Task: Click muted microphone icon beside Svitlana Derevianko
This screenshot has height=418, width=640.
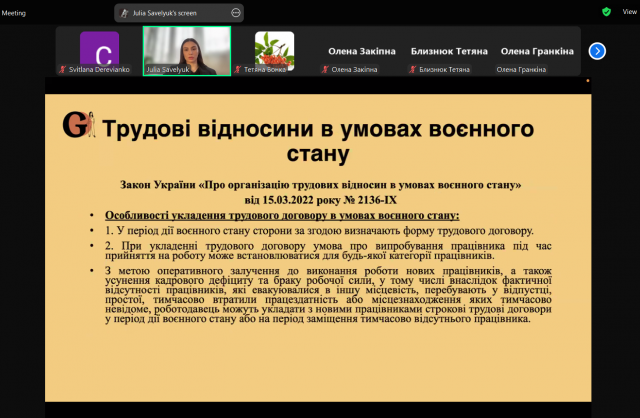Action: click(x=62, y=69)
